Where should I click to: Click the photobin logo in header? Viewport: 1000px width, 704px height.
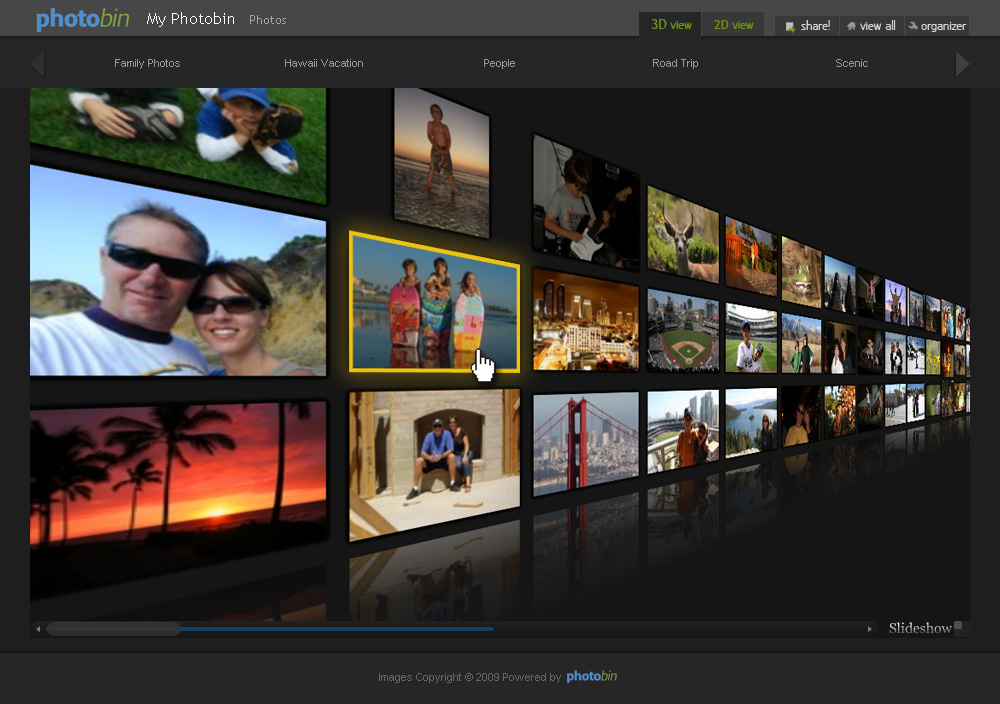click(82, 19)
